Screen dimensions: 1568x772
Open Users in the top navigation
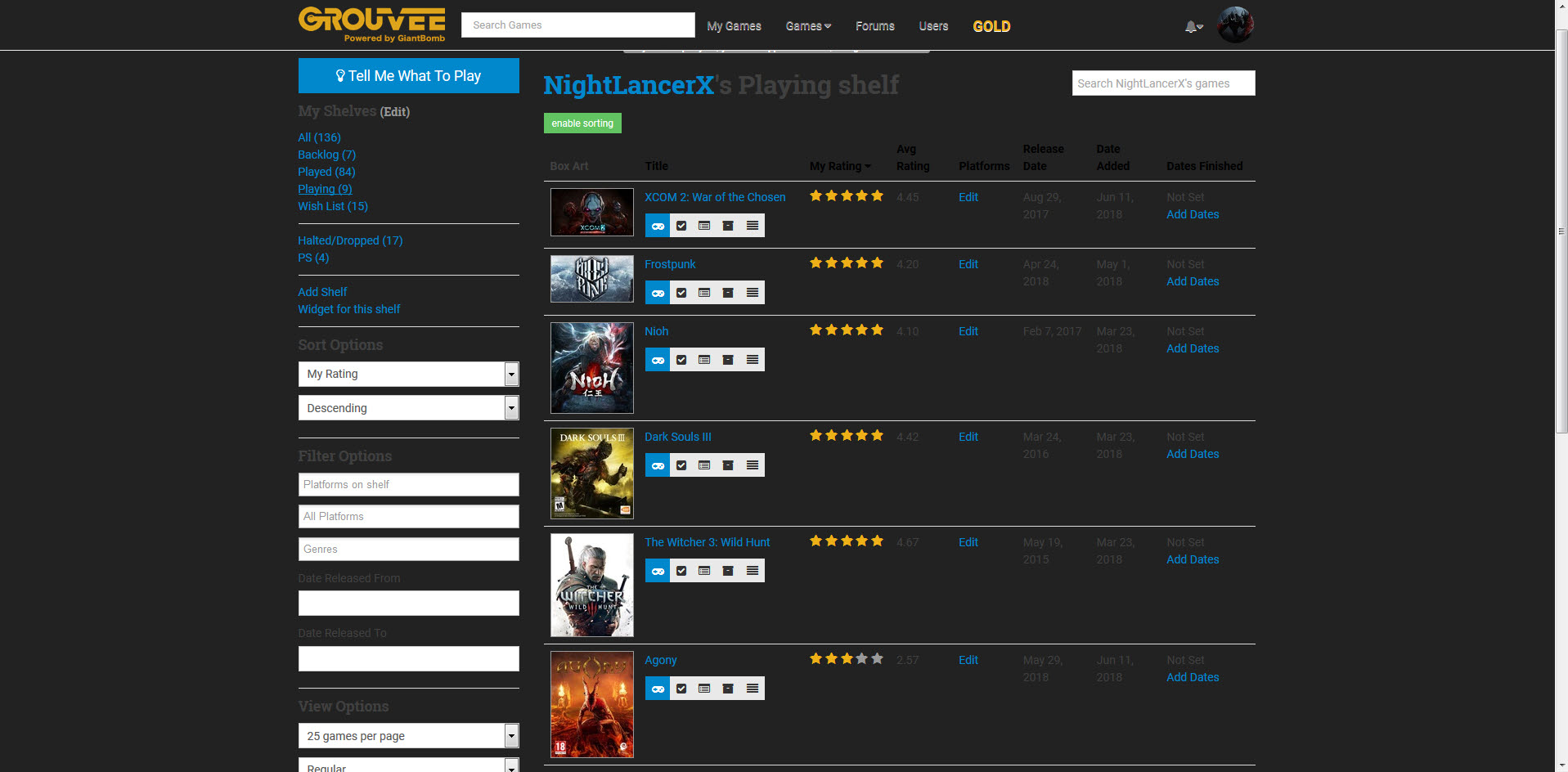933,26
